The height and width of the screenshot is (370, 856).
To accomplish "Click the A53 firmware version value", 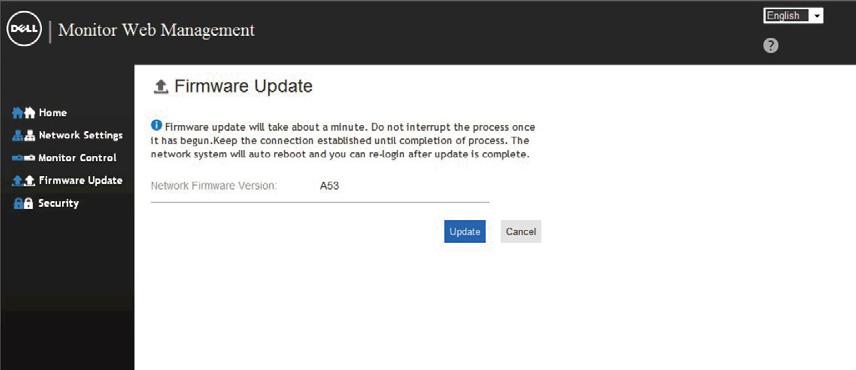I will (329, 186).
